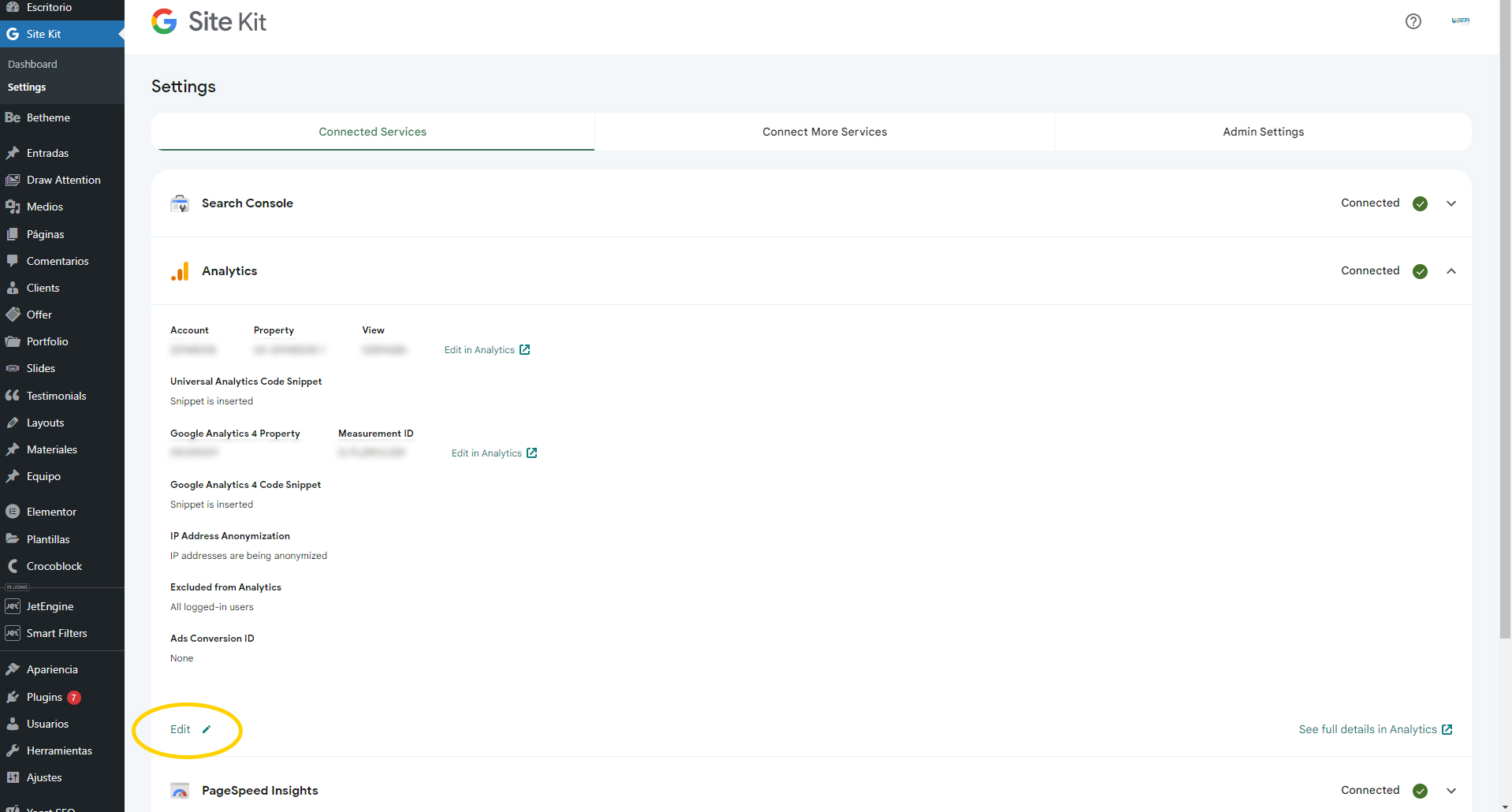Open Connect More Services tab
The width and height of the screenshot is (1512, 812).
pyautogui.click(x=825, y=132)
